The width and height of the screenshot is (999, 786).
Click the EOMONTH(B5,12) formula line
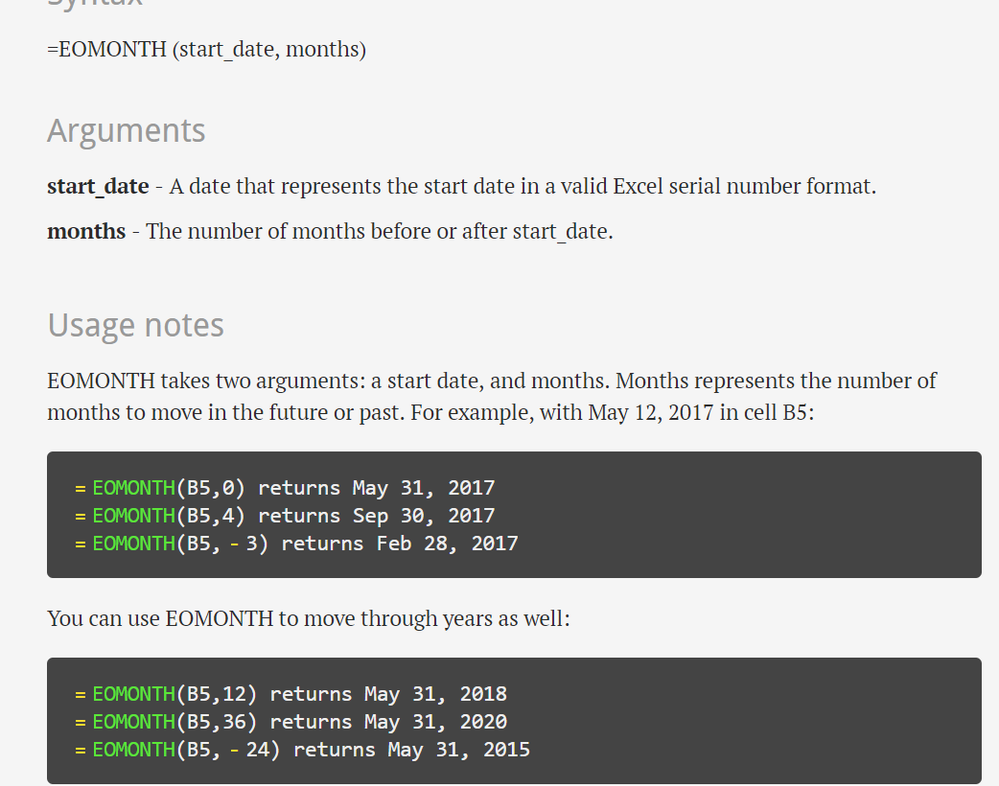click(291, 694)
